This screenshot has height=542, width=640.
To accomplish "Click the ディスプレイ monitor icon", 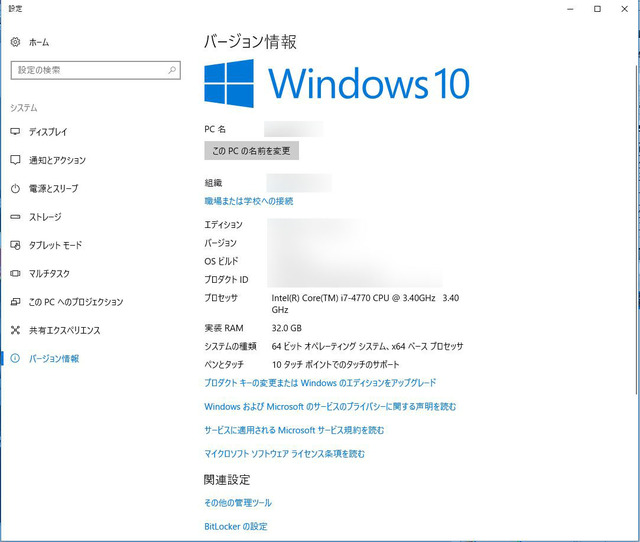I will [15, 132].
